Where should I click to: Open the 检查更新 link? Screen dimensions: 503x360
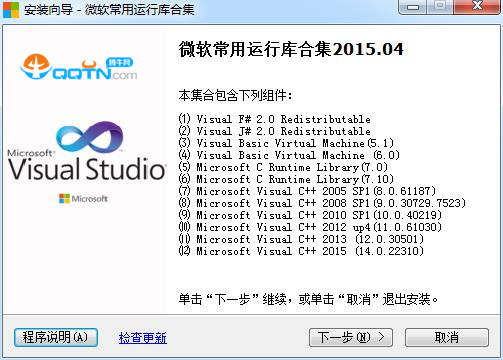point(143,338)
